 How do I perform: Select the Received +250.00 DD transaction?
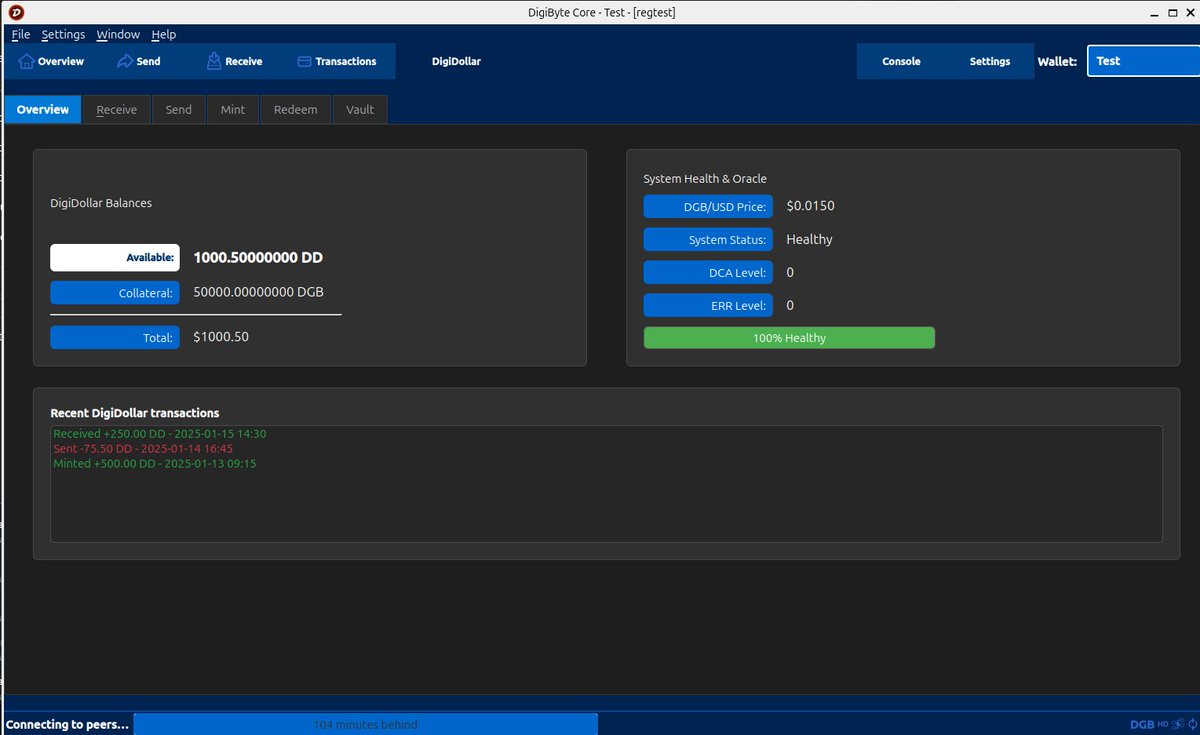[160, 434]
